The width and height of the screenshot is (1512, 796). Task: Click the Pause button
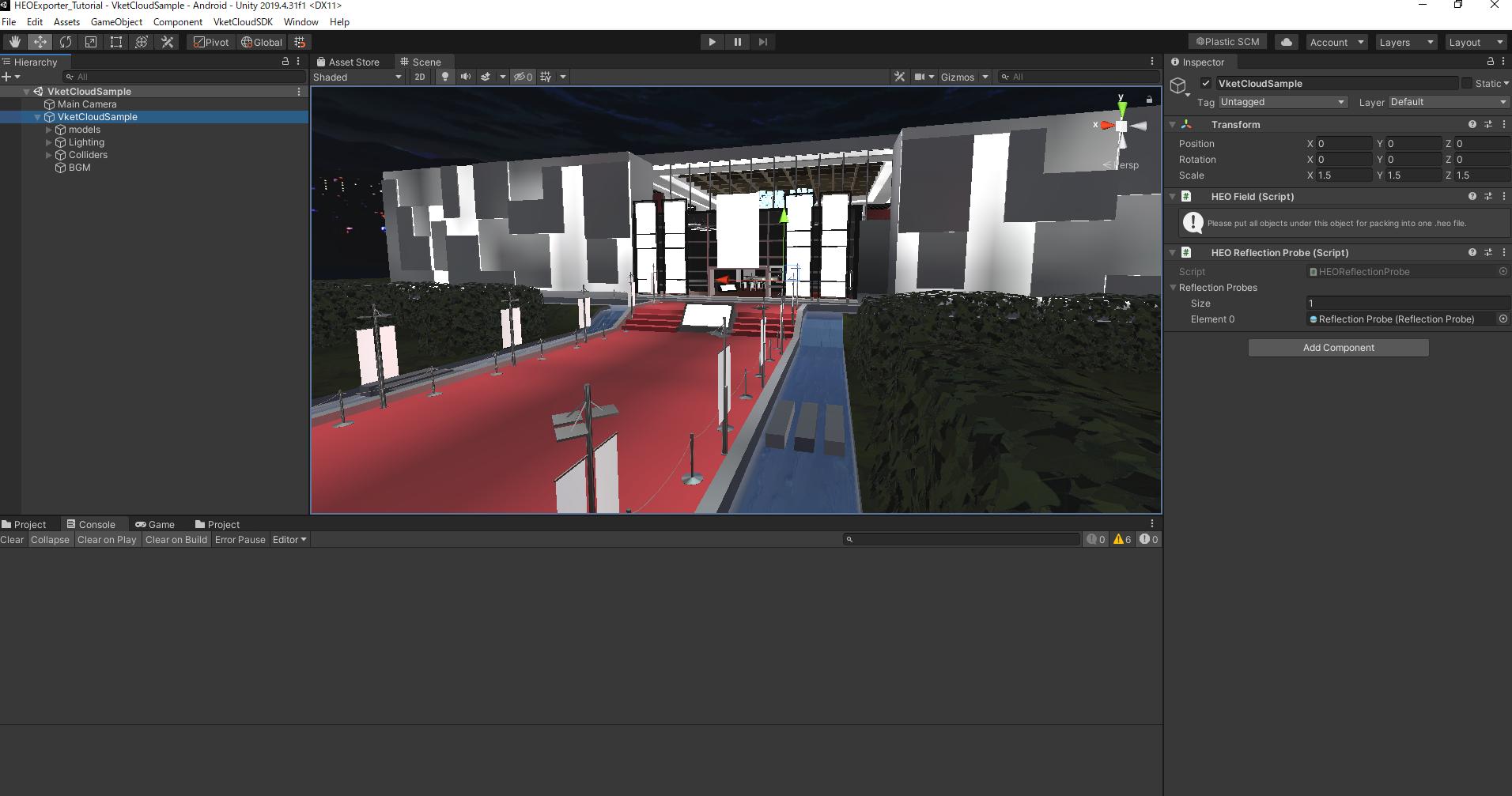737,42
